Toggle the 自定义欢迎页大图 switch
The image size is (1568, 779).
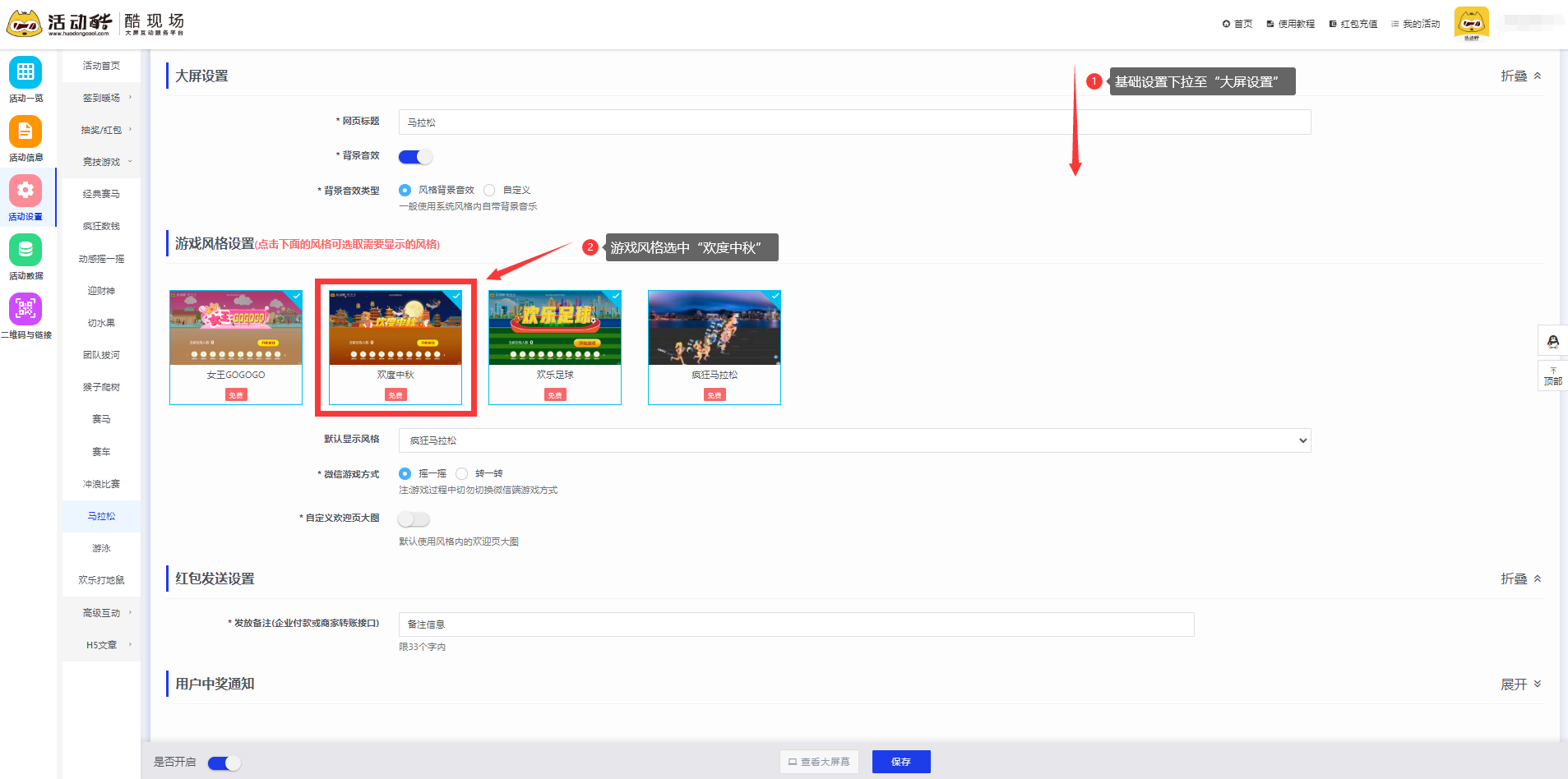click(x=414, y=519)
